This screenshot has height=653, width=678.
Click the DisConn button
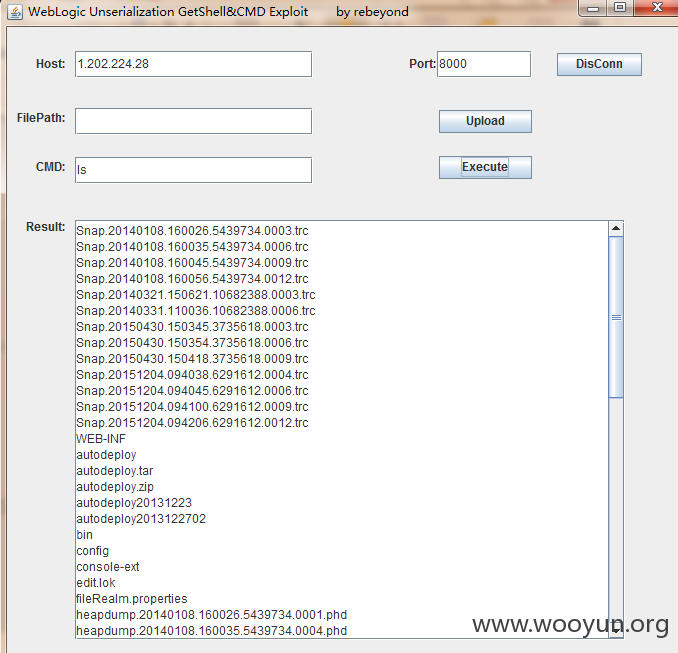tap(599, 64)
